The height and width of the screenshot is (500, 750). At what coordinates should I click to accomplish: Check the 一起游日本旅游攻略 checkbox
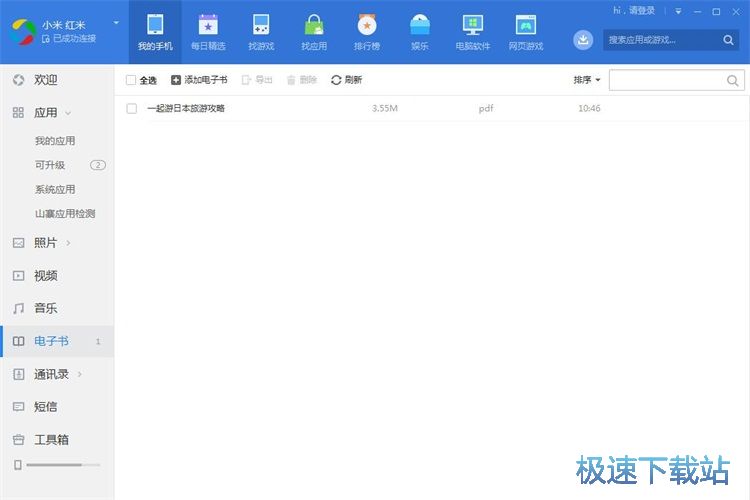(132, 109)
